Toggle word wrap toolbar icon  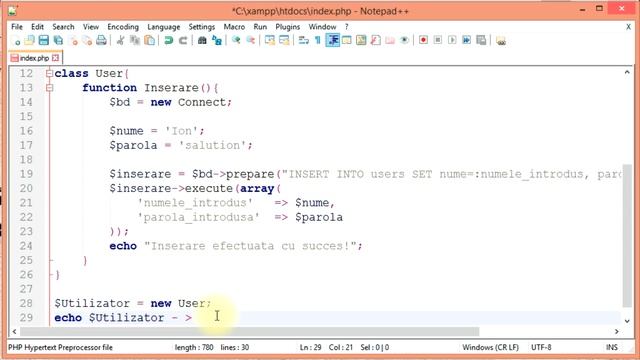click(x=303, y=40)
